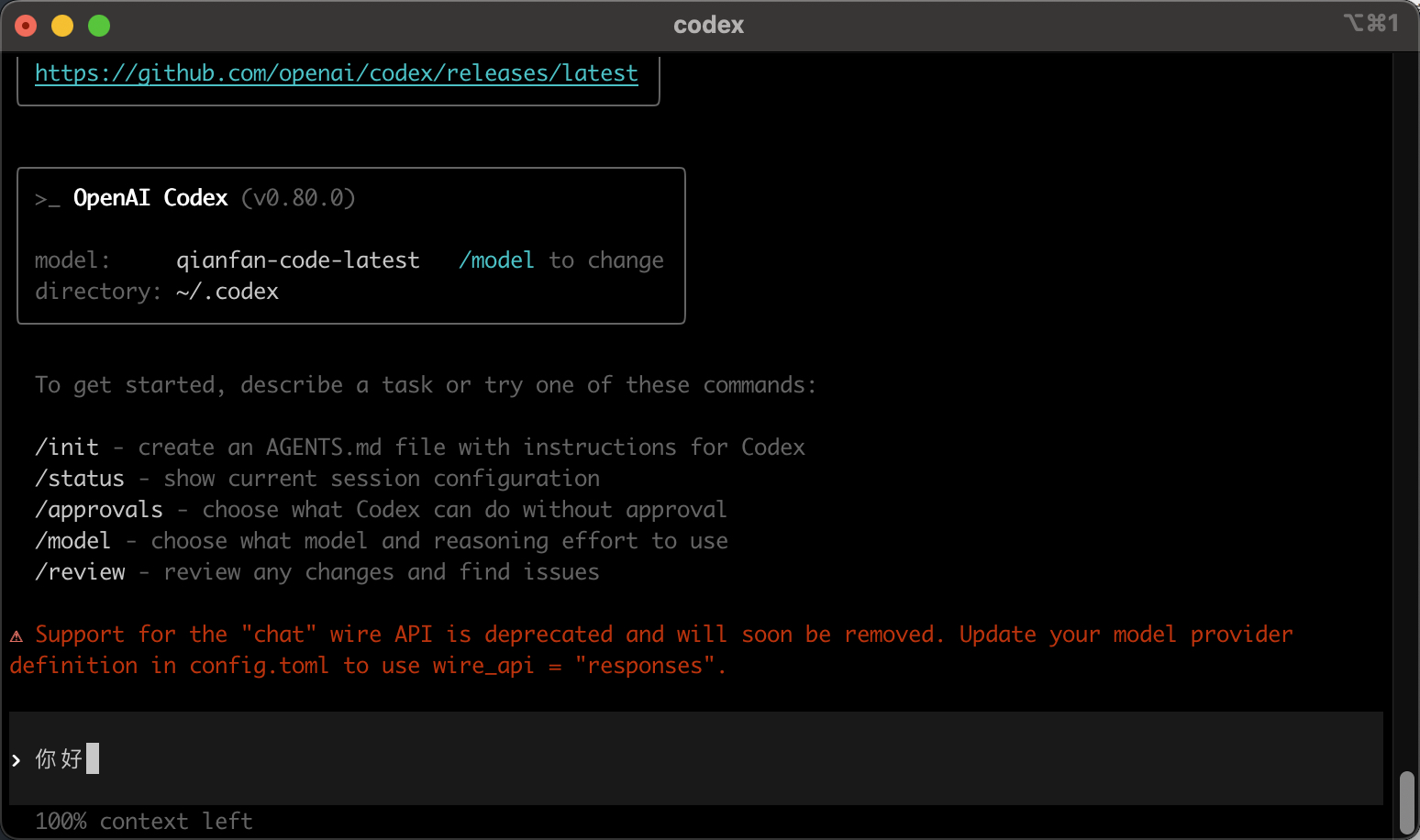Click the /approvals command text
1420x840 pixels.
click(99, 510)
